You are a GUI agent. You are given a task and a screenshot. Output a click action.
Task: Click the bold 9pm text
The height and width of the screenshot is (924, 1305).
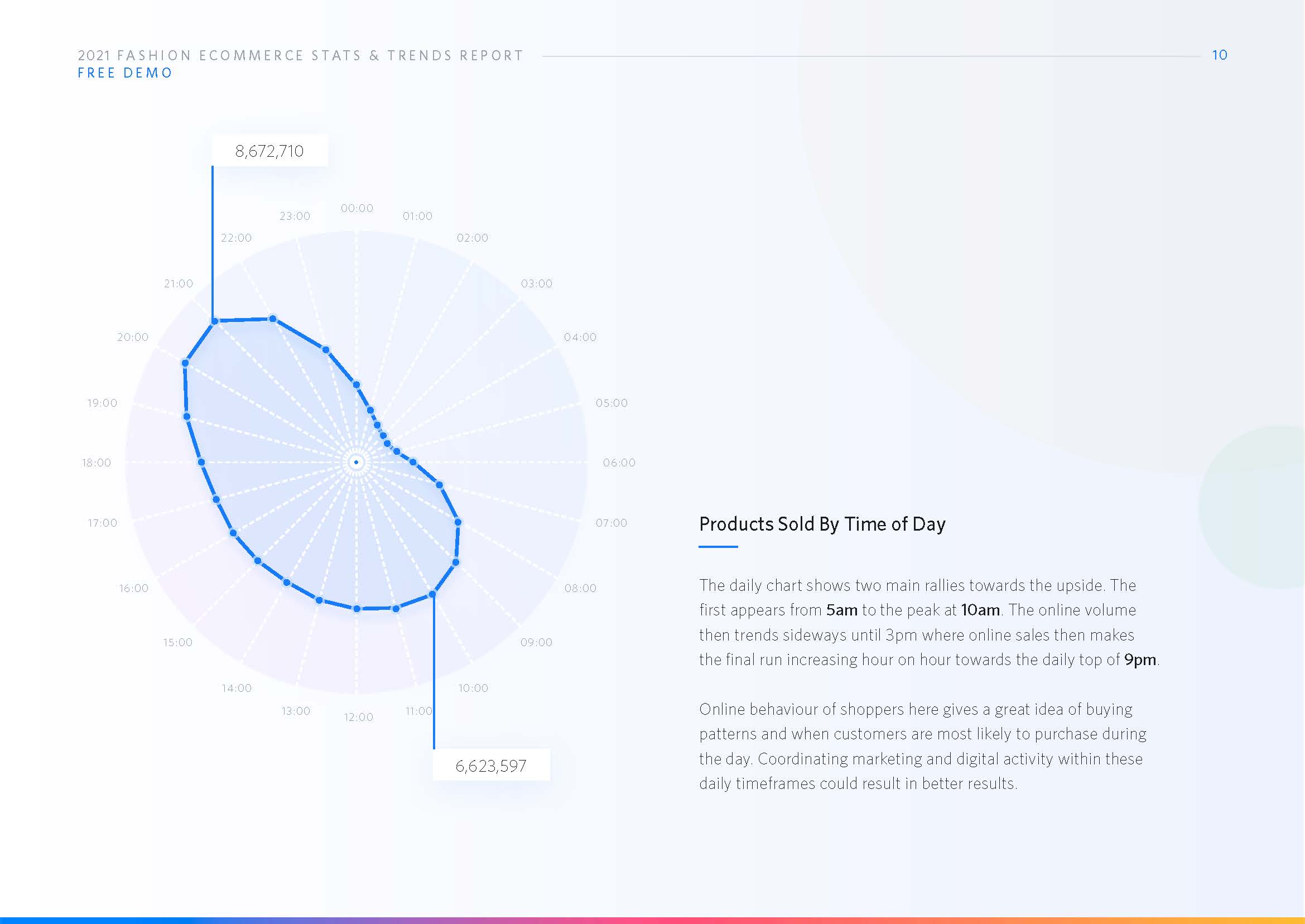pyautogui.click(x=1140, y=660)
